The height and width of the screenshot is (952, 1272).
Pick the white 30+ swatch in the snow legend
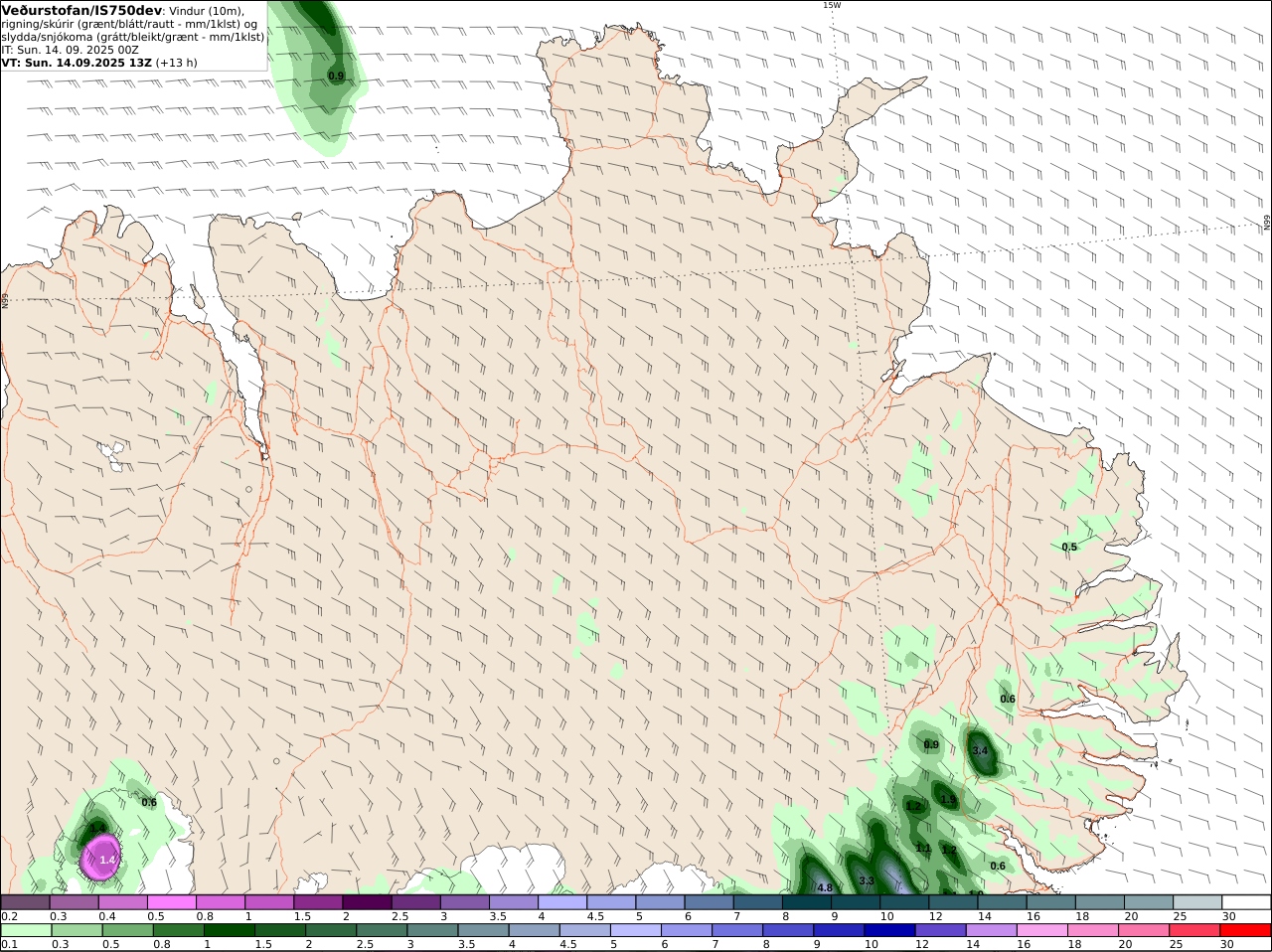tap(1246, 902)
